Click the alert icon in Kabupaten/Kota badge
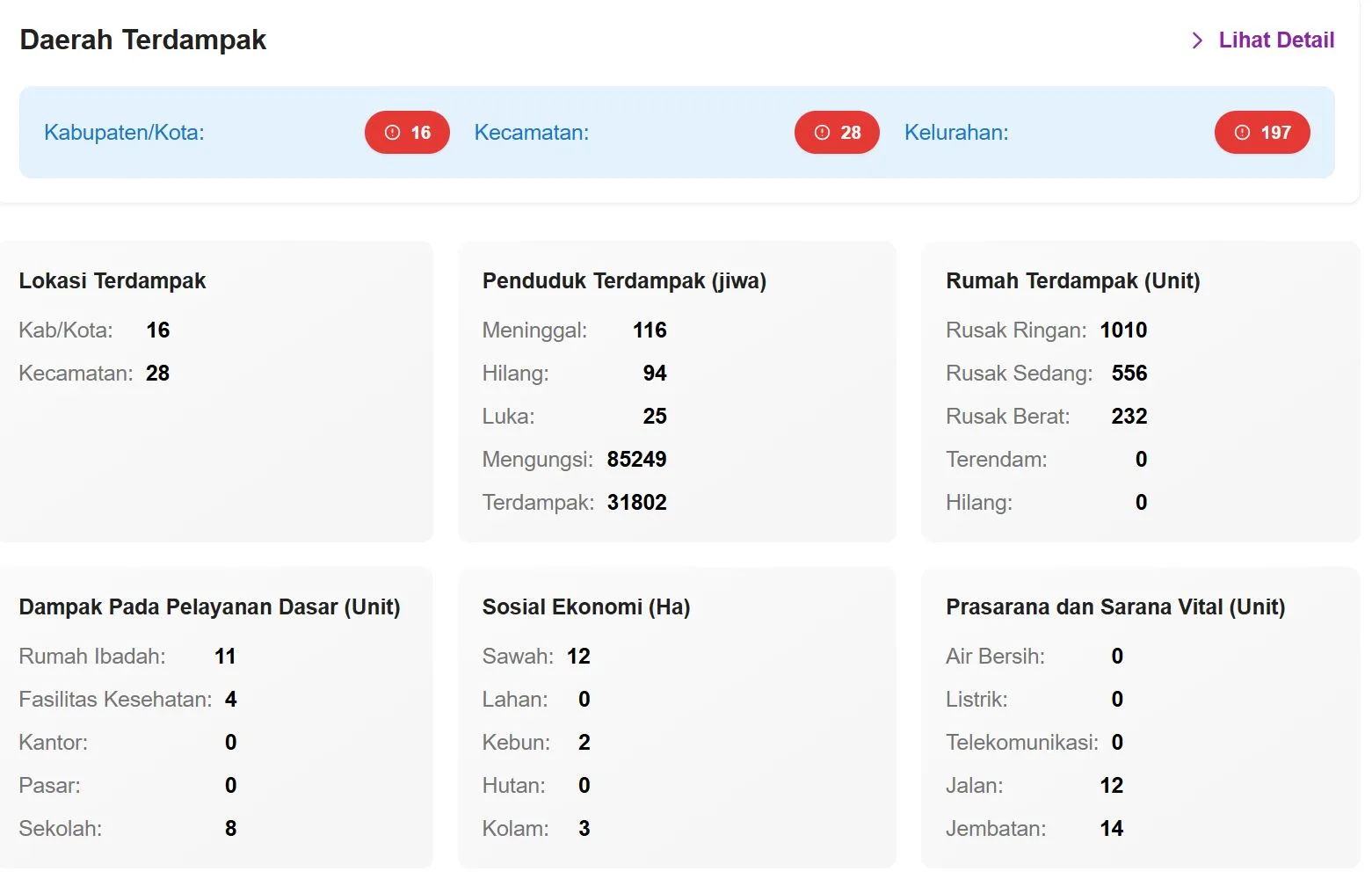Image resolution: width=1372 pixels, height=886 pixels. point(393,133)
